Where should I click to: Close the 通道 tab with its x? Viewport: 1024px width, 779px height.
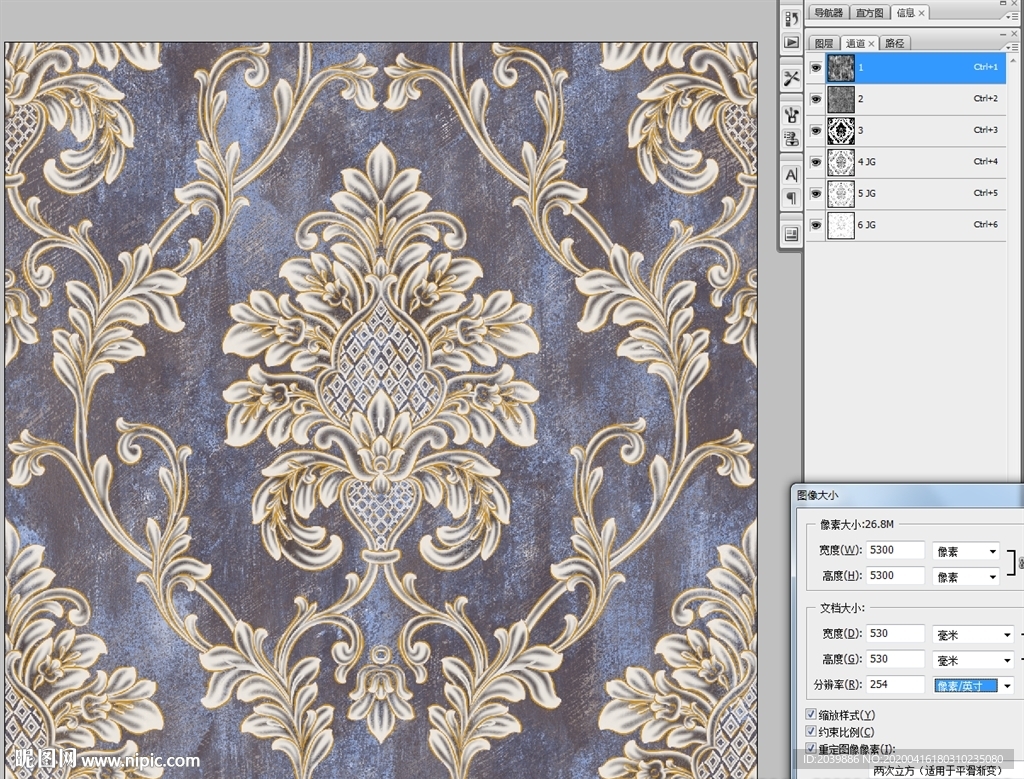pyautogui.click(x=871, y=44)
